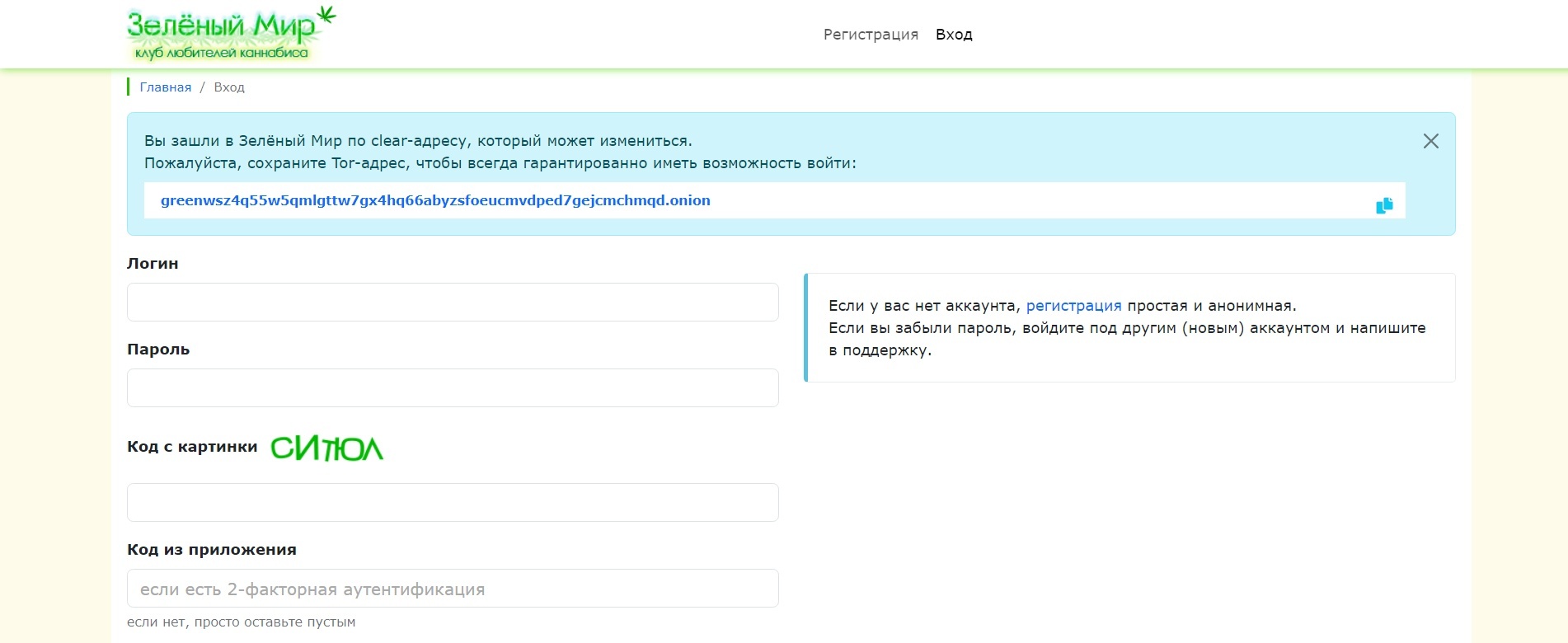Click the green captcha image
Image resolution: width=1568 pixels, height=643 pixels.
tap(326, 448)
